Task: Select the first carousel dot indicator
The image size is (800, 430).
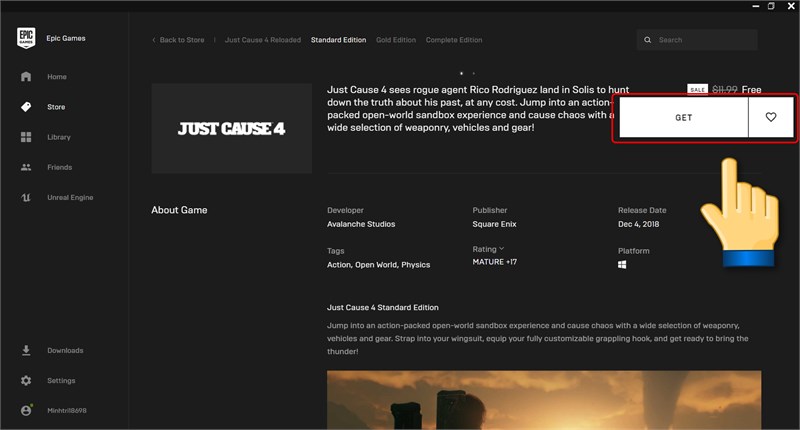Action: [x=462, y=73]
